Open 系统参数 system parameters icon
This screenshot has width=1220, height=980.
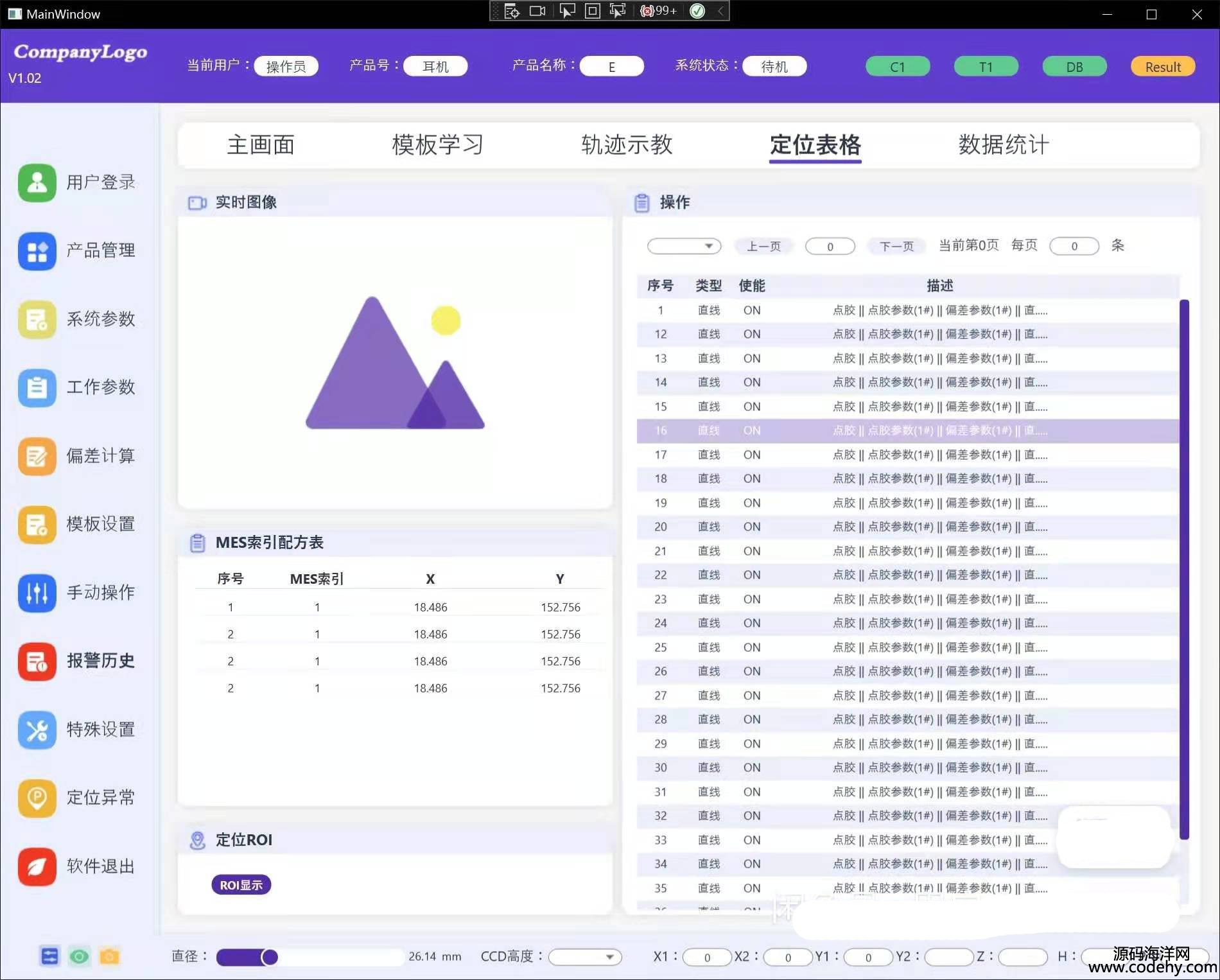(37, 319)
